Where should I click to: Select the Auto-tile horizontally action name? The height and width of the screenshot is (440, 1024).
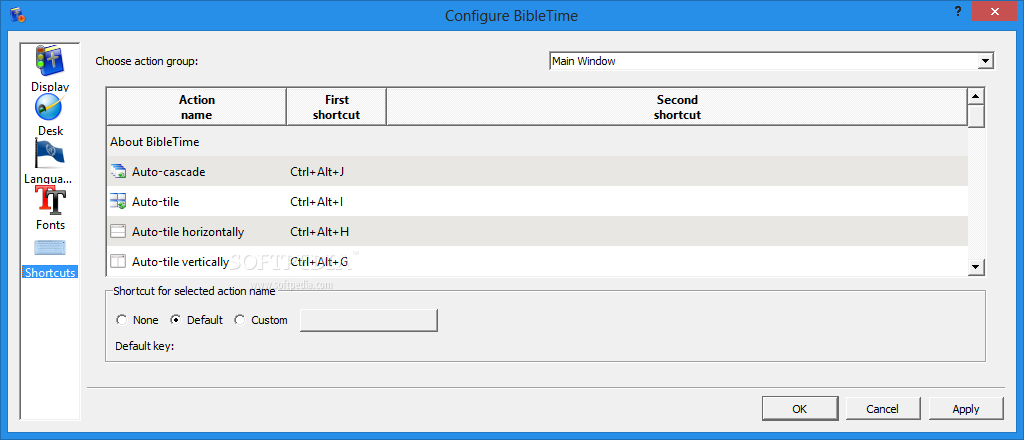pyautogui.click(x=188, y=232)
